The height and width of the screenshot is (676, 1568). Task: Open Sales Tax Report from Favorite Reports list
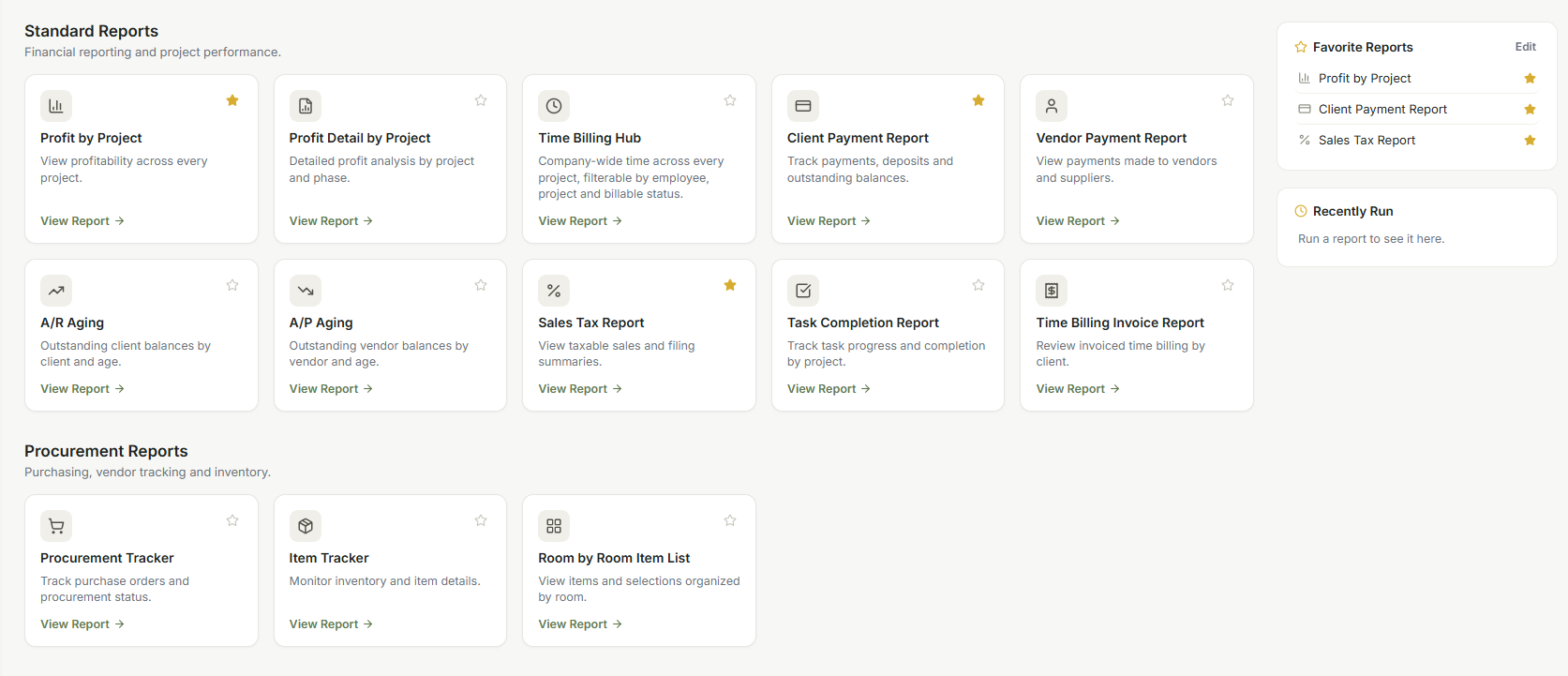click(1366, 141)
